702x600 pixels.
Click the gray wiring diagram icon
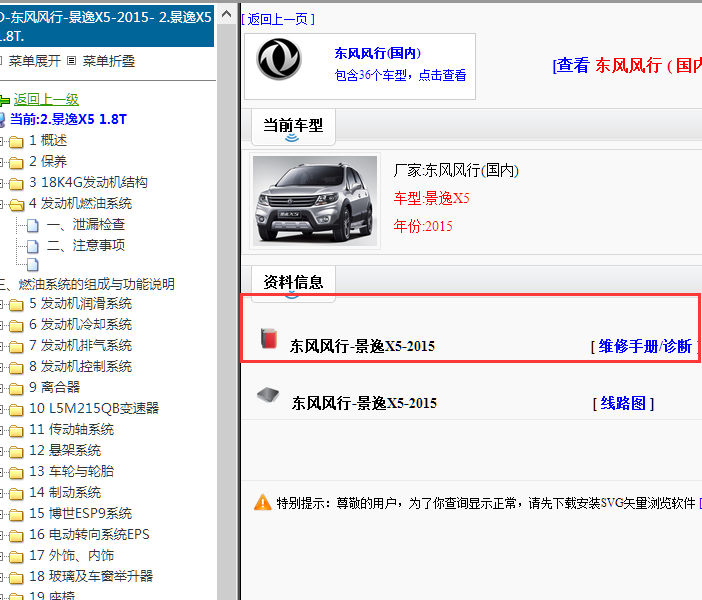pyautogui.click(x=268, y=394)
